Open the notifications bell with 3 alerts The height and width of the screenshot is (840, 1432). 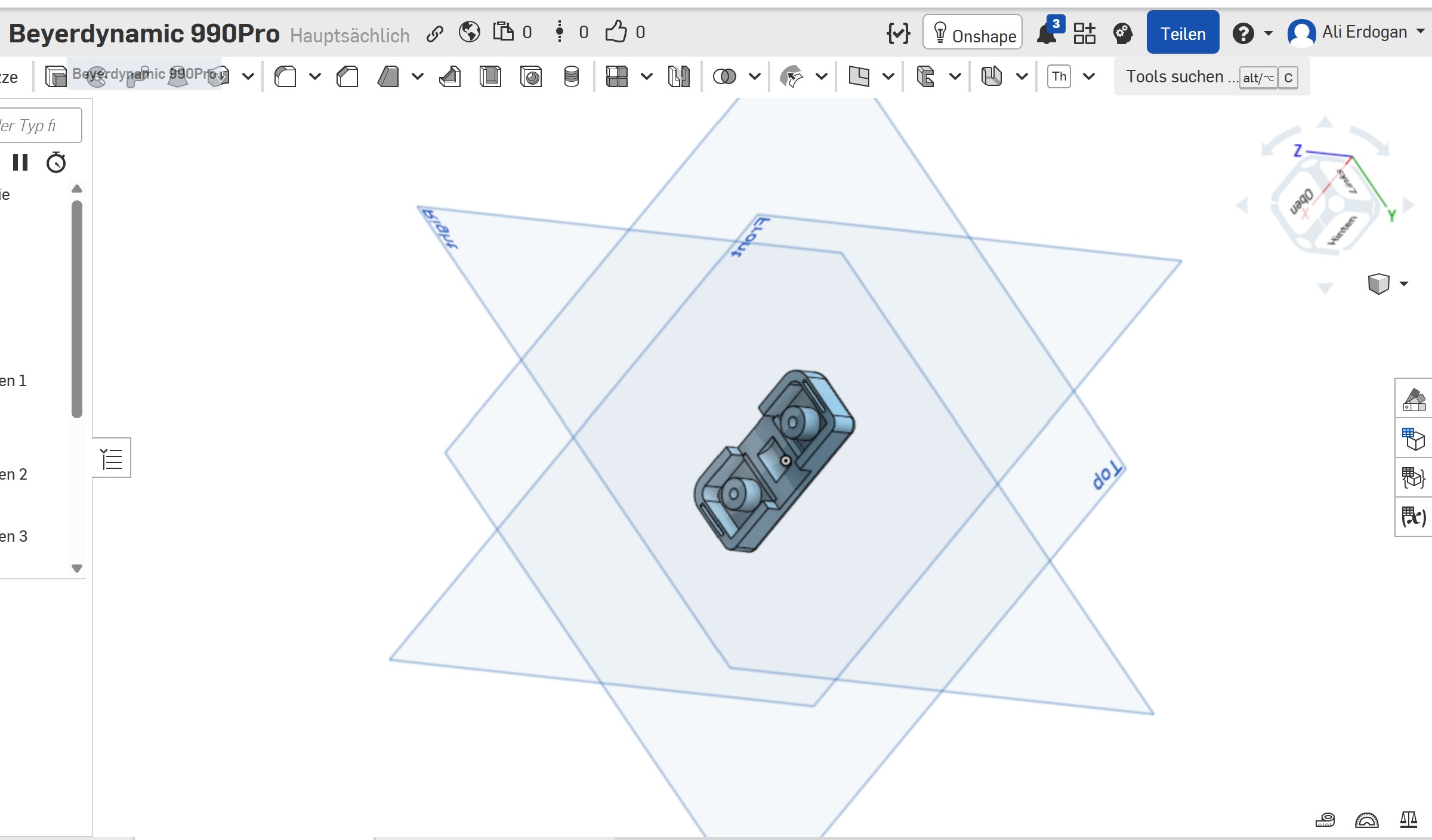pyautogui.click(x=1048, y=34)
